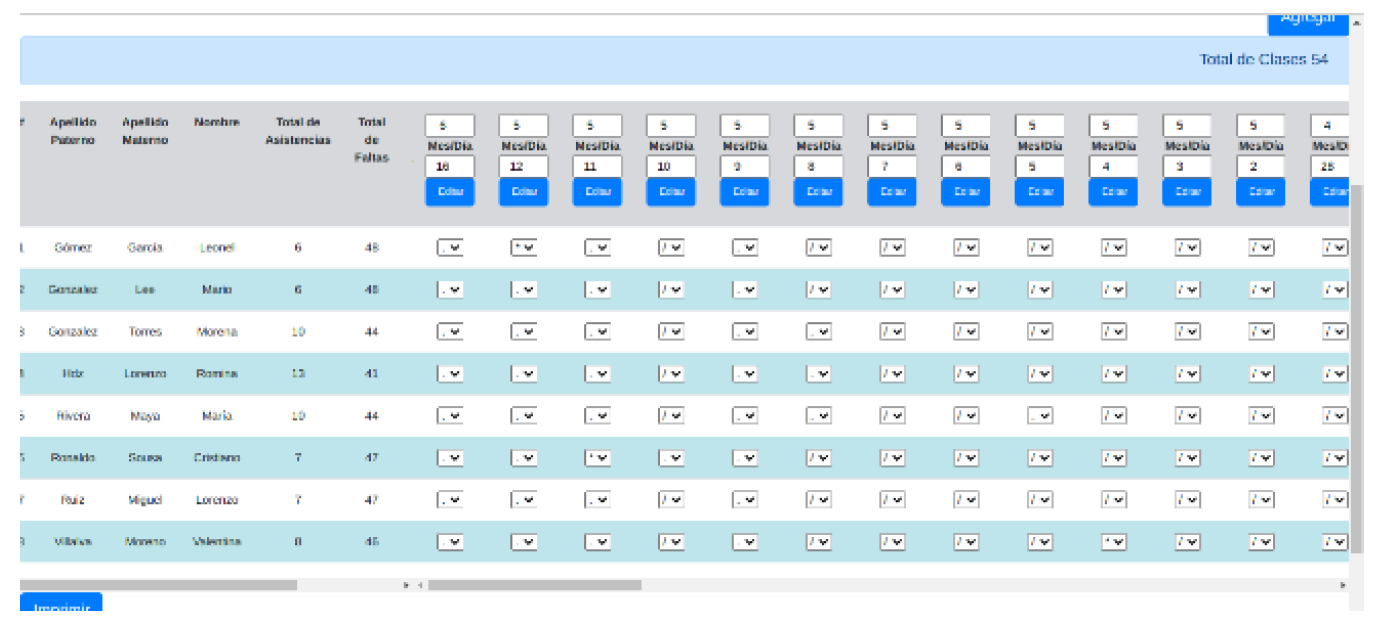1379x636 pixels.
Task: Open Valentina's attendance dropdown for day 9
Action: point(745,542)
